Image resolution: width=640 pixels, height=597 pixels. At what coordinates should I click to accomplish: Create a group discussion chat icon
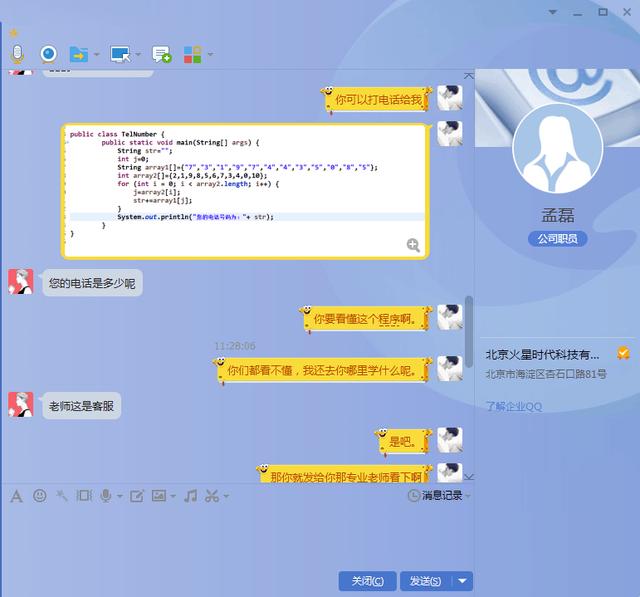coord(162,54)
